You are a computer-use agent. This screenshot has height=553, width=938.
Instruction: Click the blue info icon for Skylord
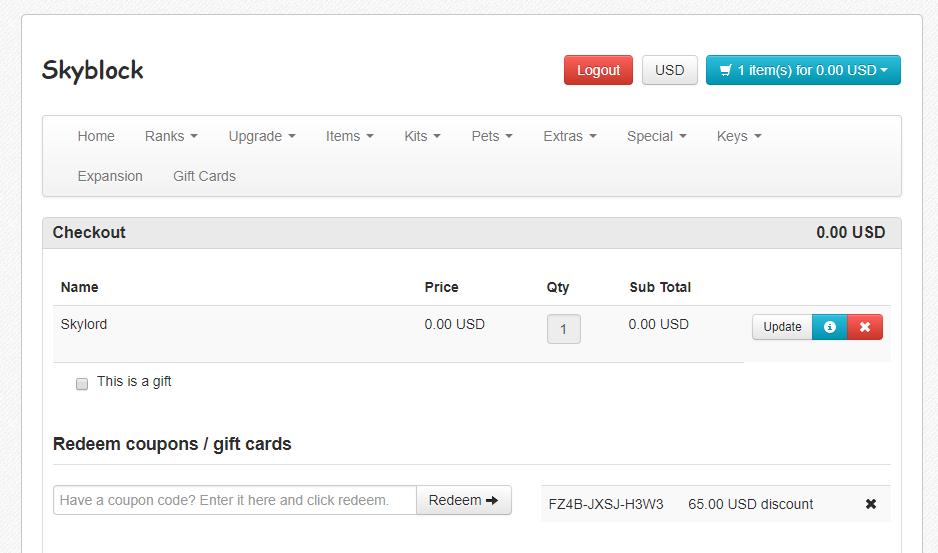(x=829, y=327)
